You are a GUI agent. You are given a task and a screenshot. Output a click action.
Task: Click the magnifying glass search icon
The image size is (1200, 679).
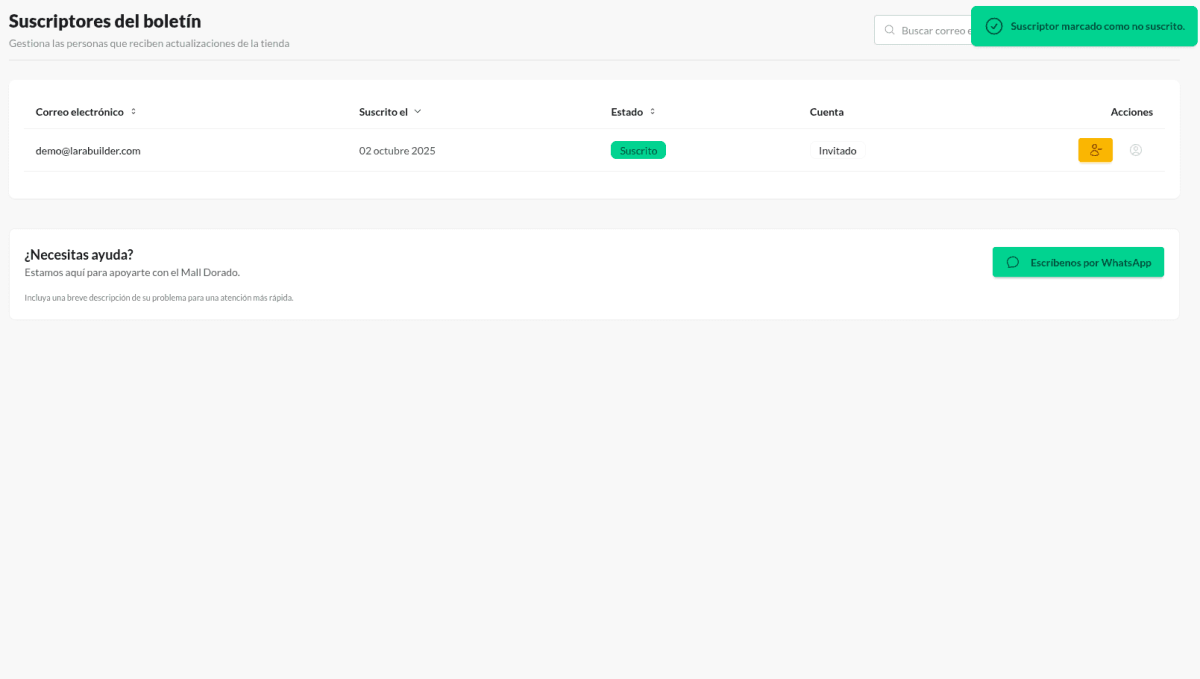tap(891, 29)
